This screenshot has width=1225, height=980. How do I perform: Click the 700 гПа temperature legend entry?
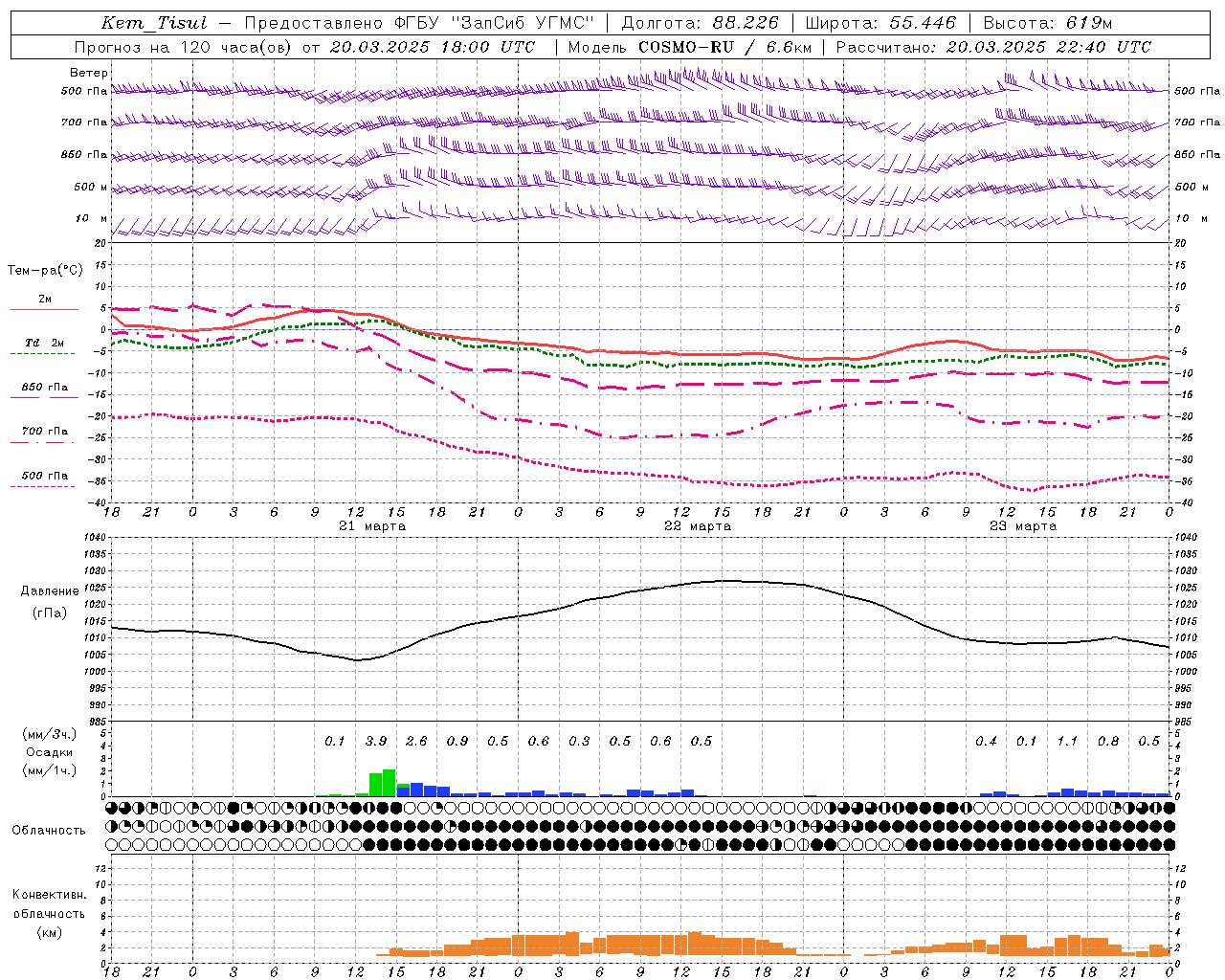click(44, 434)
